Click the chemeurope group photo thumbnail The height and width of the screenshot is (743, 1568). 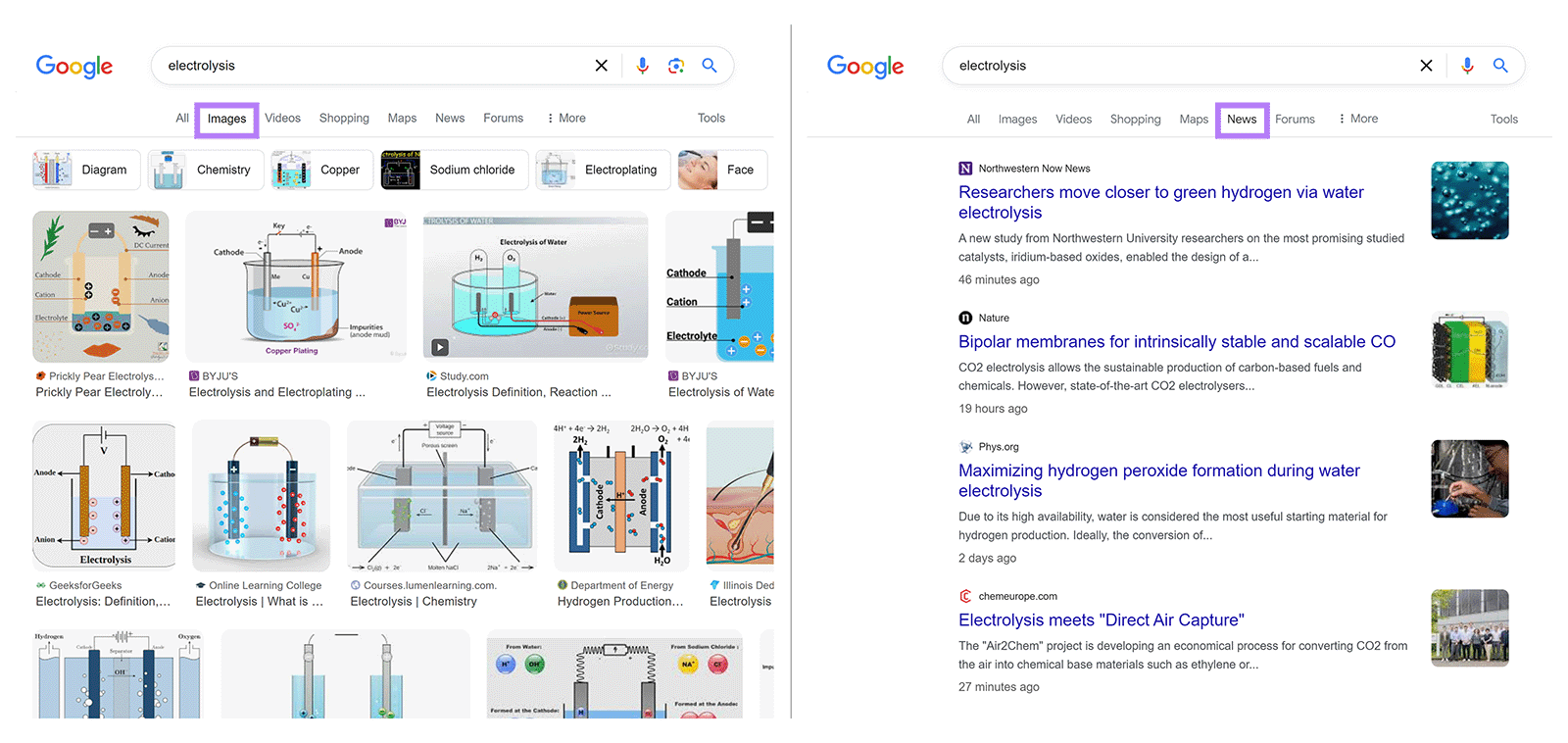tap(1470, 628)
